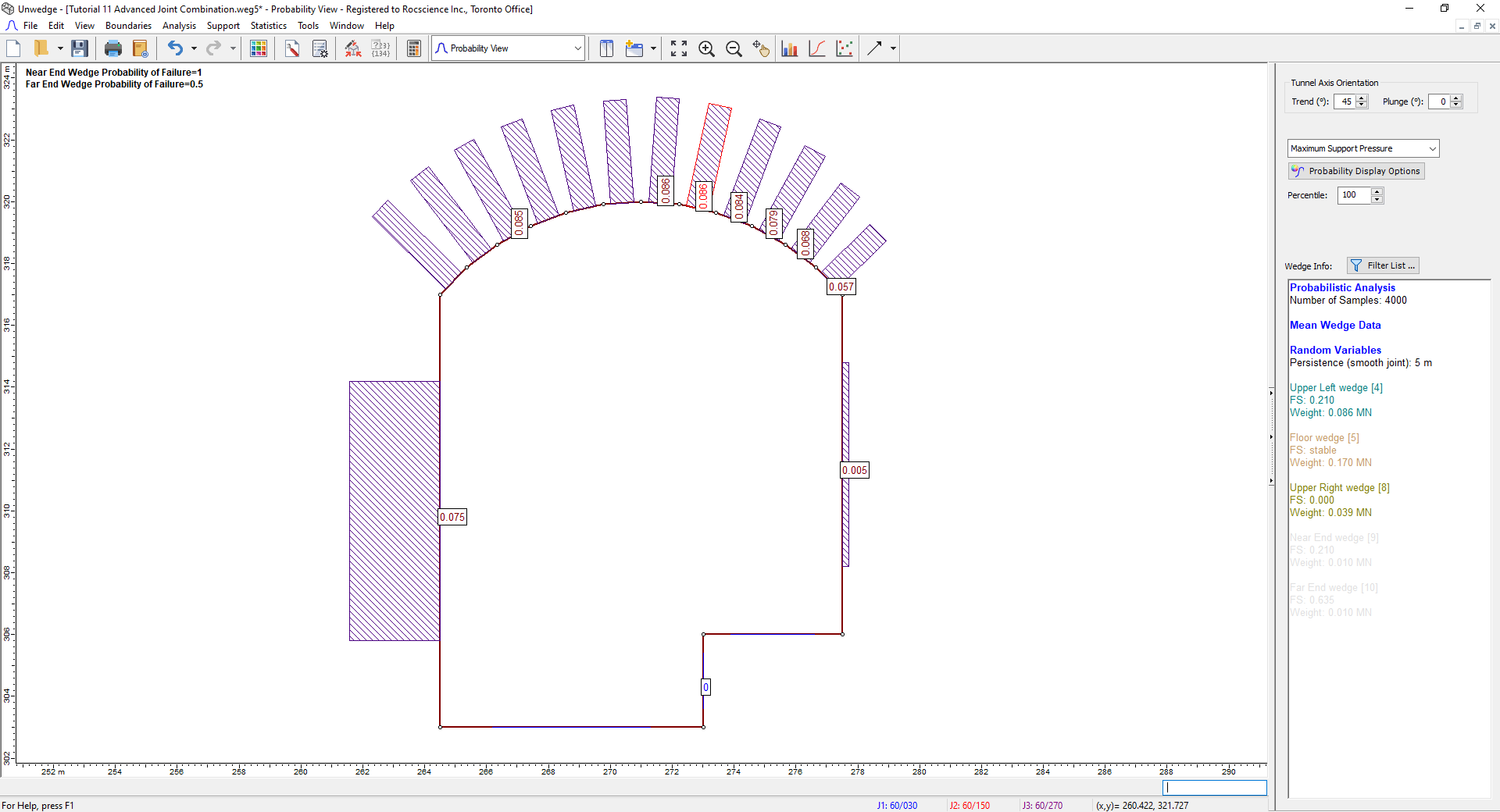Select the Far End wedge [10] entry
This screenshot has height=812, width=1500.
(1334, 588)
